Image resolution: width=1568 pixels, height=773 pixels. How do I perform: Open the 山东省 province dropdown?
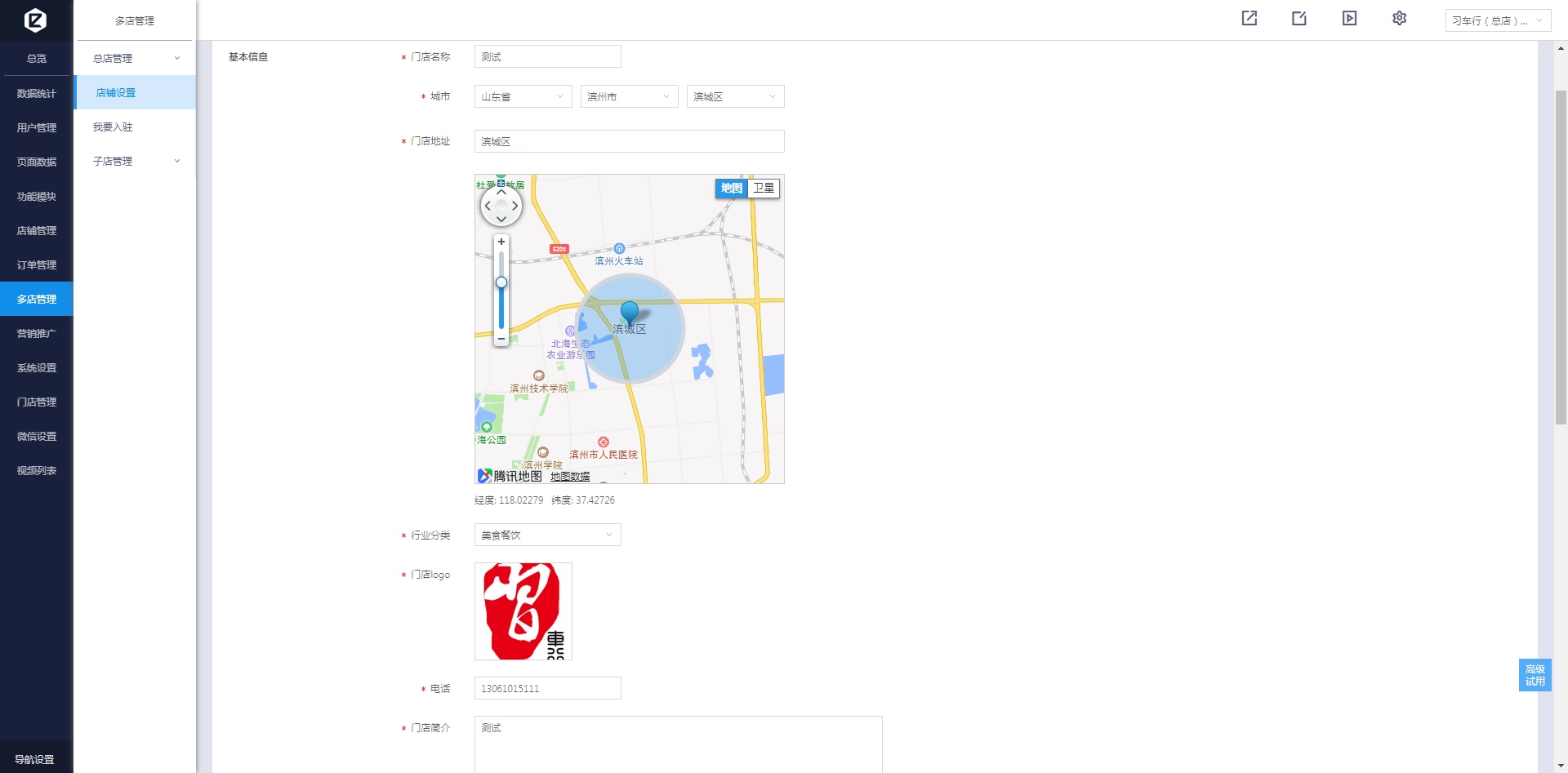523,96
